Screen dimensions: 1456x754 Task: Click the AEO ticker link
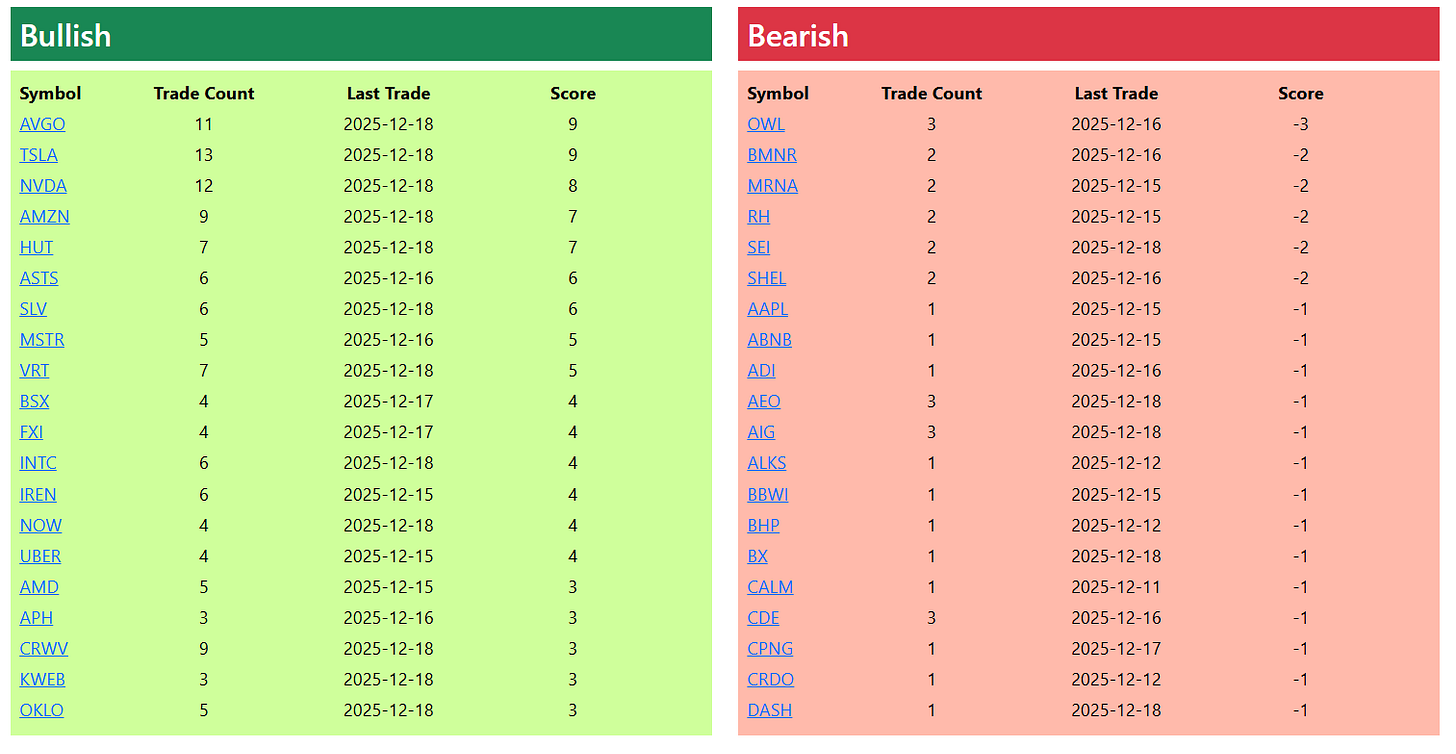764,402
